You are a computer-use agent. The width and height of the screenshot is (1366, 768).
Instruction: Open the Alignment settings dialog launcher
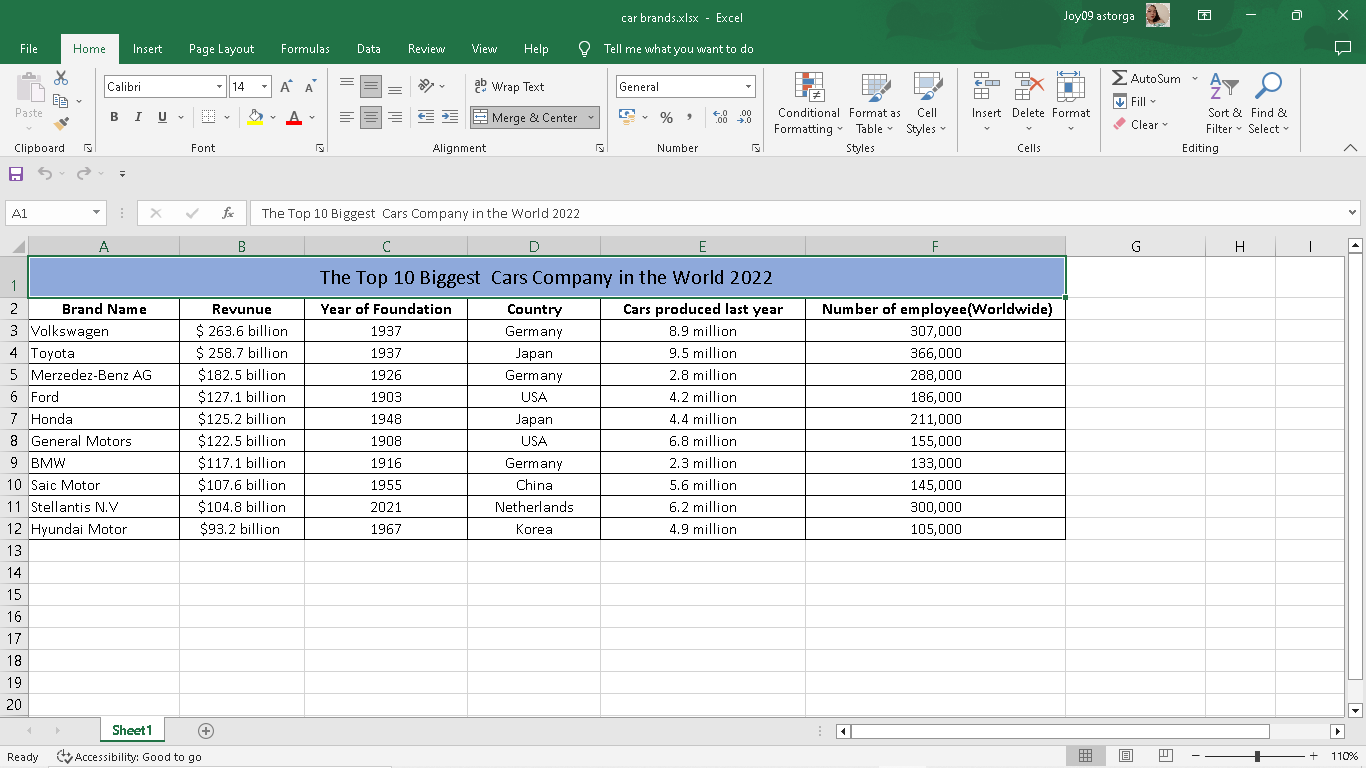(600, 148)
